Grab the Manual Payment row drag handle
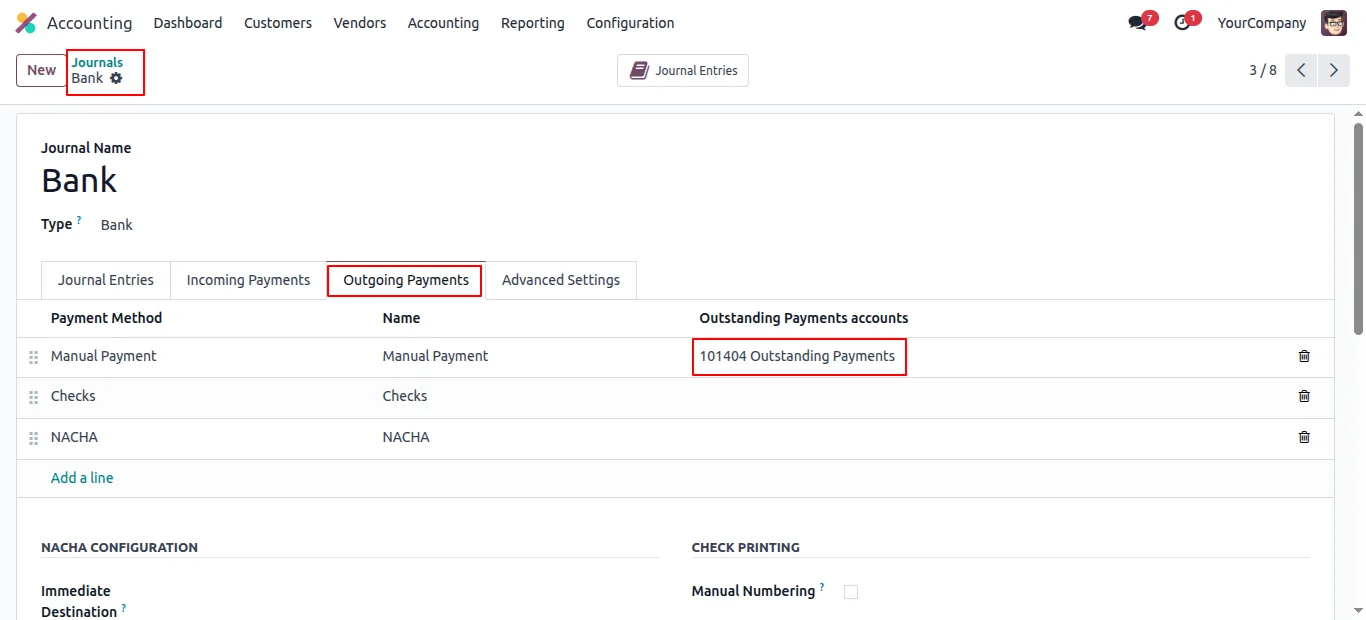 (33, 357)
